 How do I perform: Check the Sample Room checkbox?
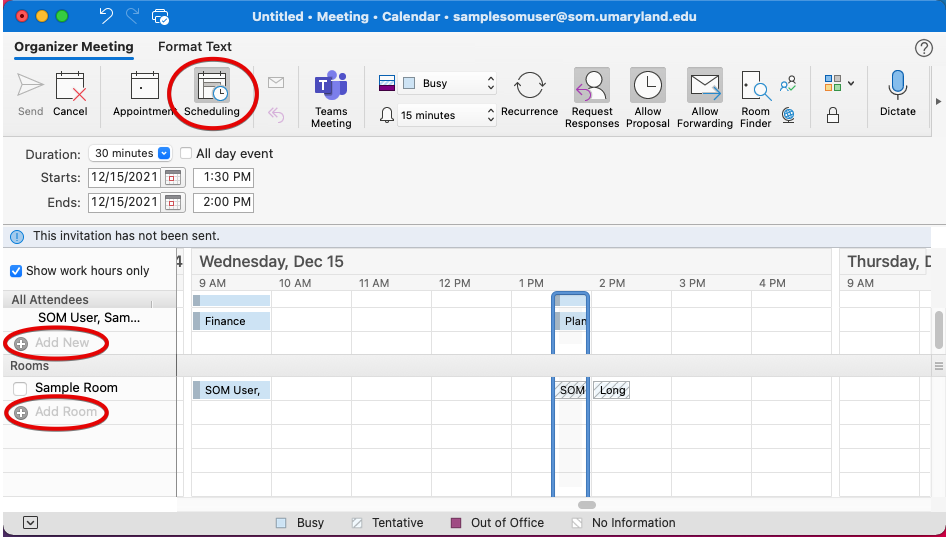[x=20, y=388]
